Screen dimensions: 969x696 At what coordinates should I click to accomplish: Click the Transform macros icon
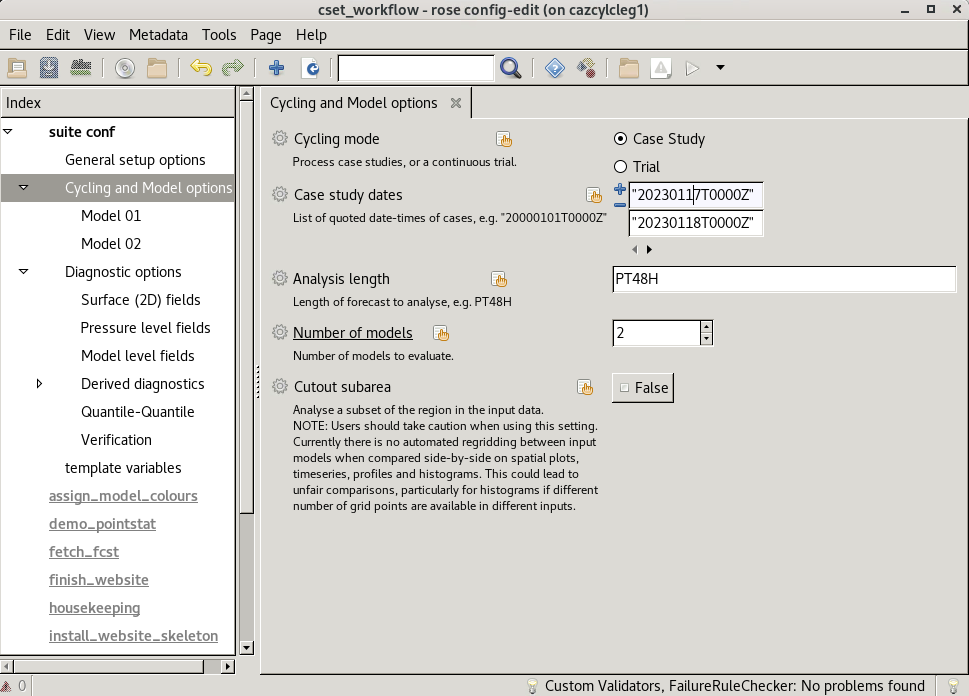click(586, 67)
